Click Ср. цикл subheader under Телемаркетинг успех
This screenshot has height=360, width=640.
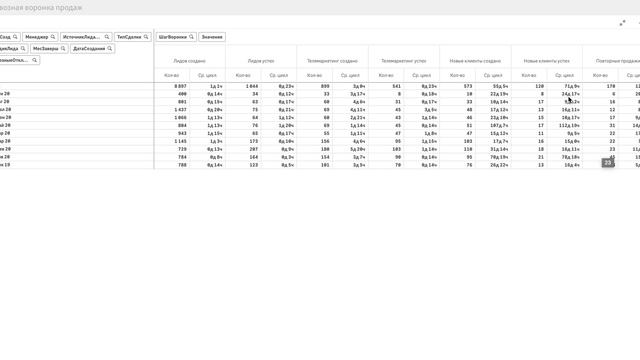pos(422,75)
